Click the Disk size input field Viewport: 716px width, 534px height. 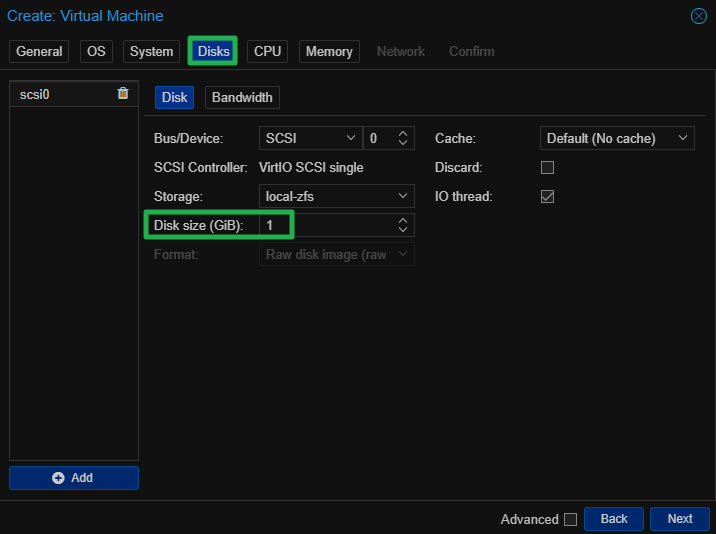[326, 225]
